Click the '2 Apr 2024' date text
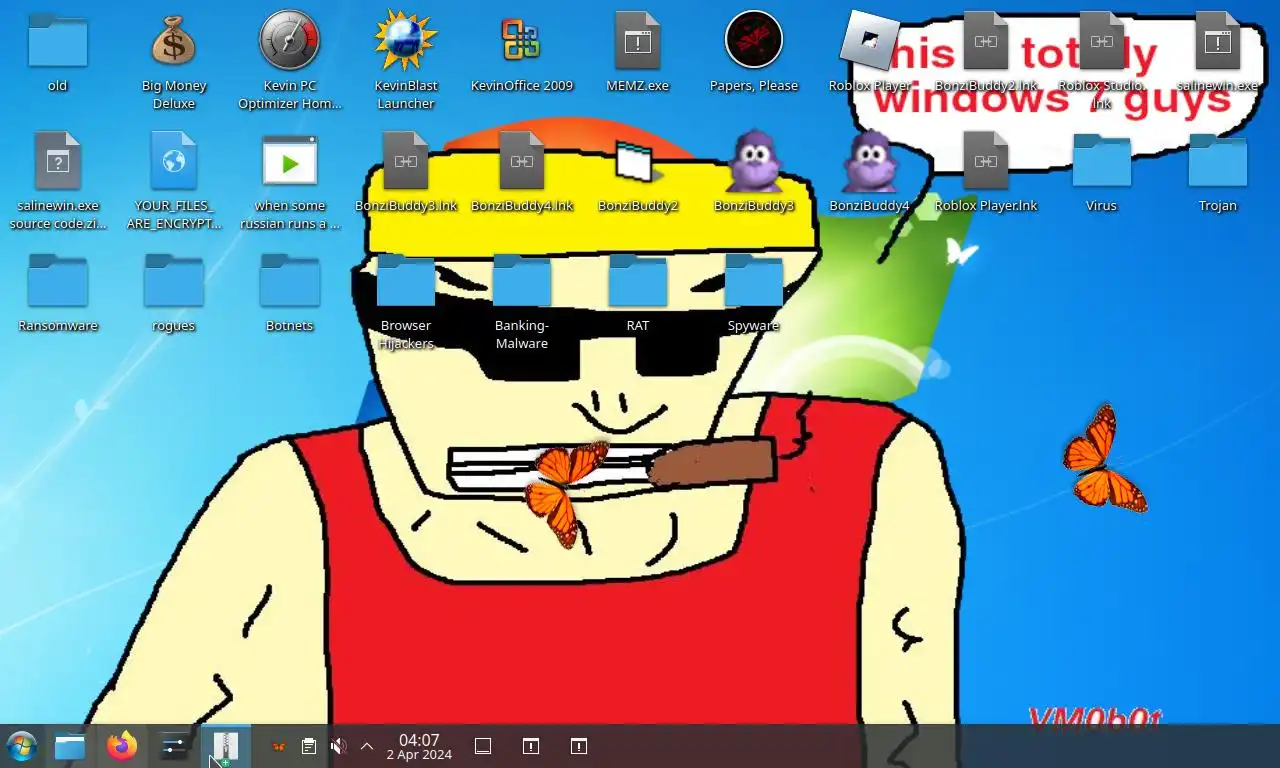Image resolution: width=1280 pixels, height=768 pixels. pos(419,755)
